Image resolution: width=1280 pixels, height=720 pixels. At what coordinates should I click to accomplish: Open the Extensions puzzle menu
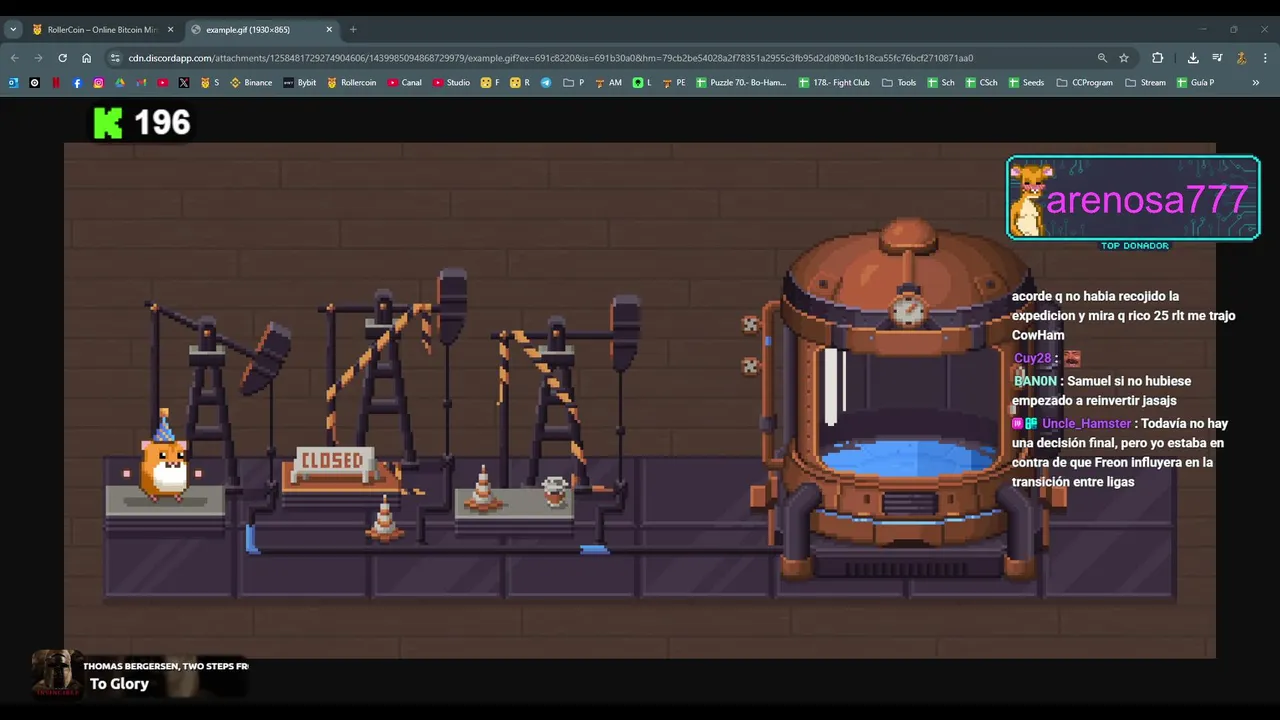pos(1158,58)
